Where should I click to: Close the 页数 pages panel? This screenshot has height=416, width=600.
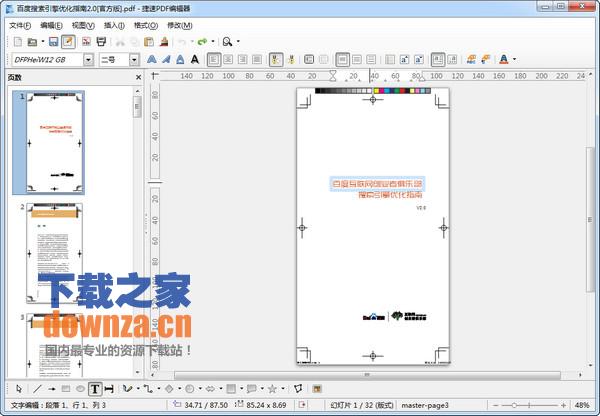[x=139, y=77]
